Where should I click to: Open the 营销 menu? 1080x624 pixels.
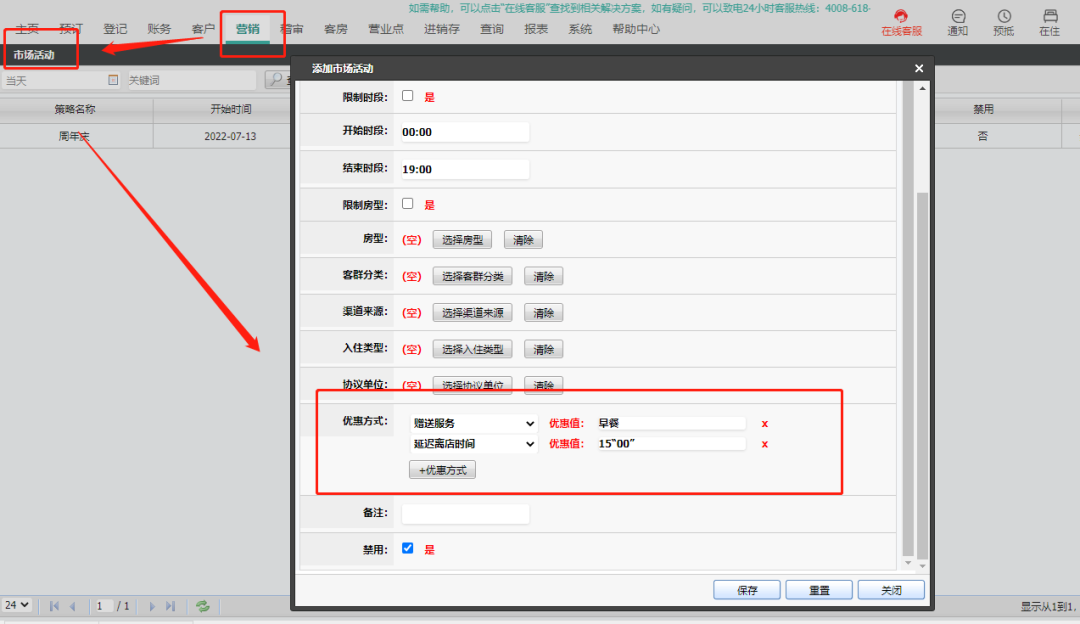click(247, 29)
